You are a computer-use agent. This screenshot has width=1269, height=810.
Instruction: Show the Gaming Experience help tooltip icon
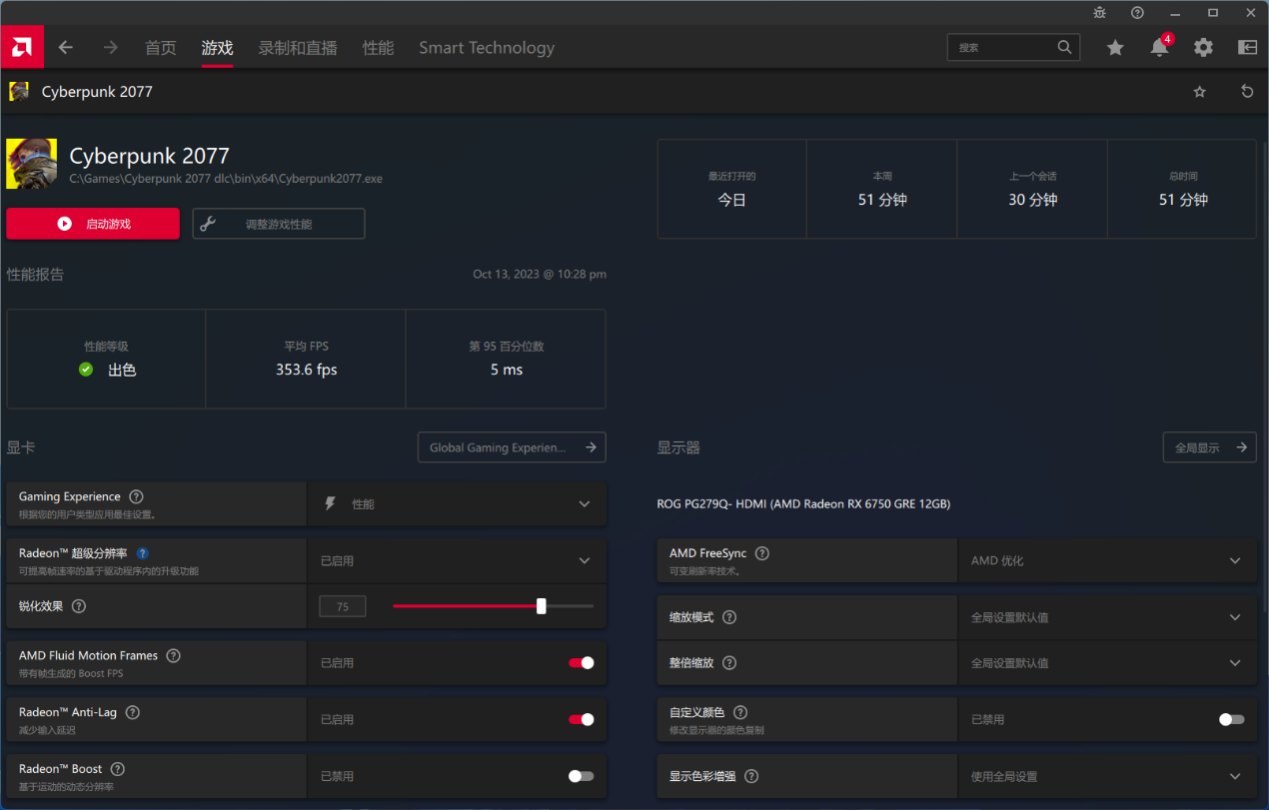click(x=136, y=496)
